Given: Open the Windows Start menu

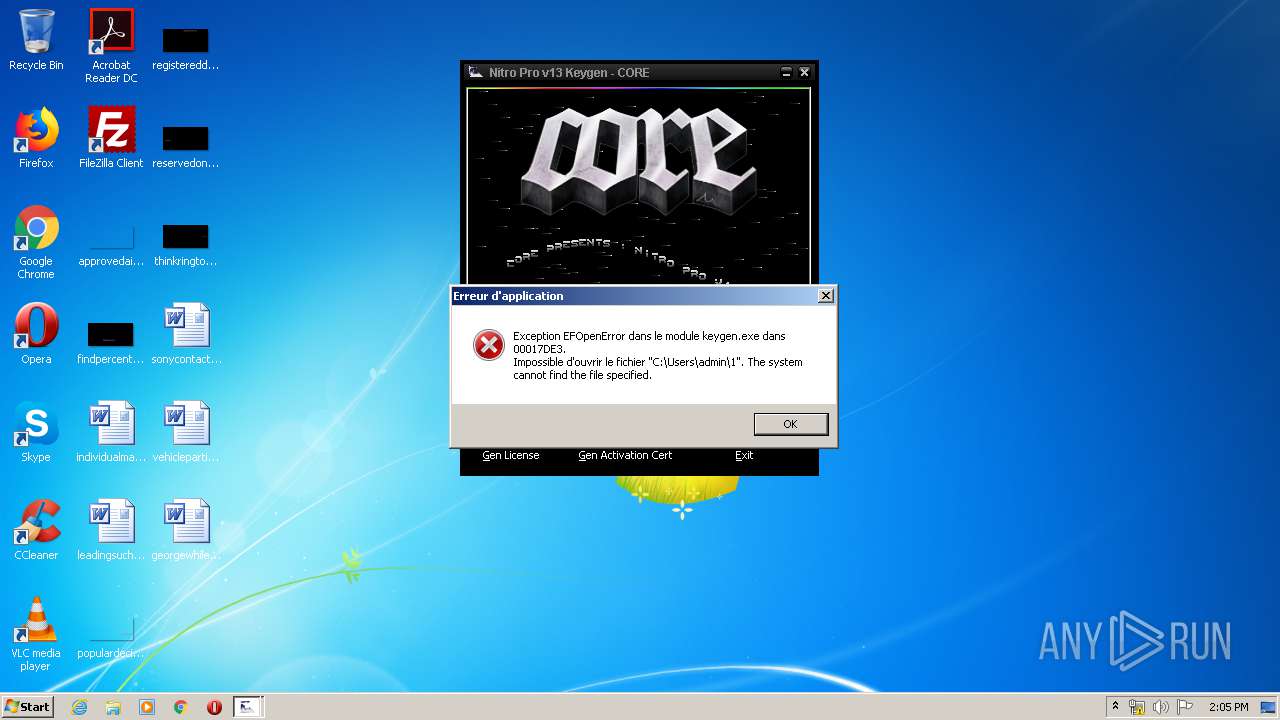Looking at the screenshot, I should [x=27, y=706].
